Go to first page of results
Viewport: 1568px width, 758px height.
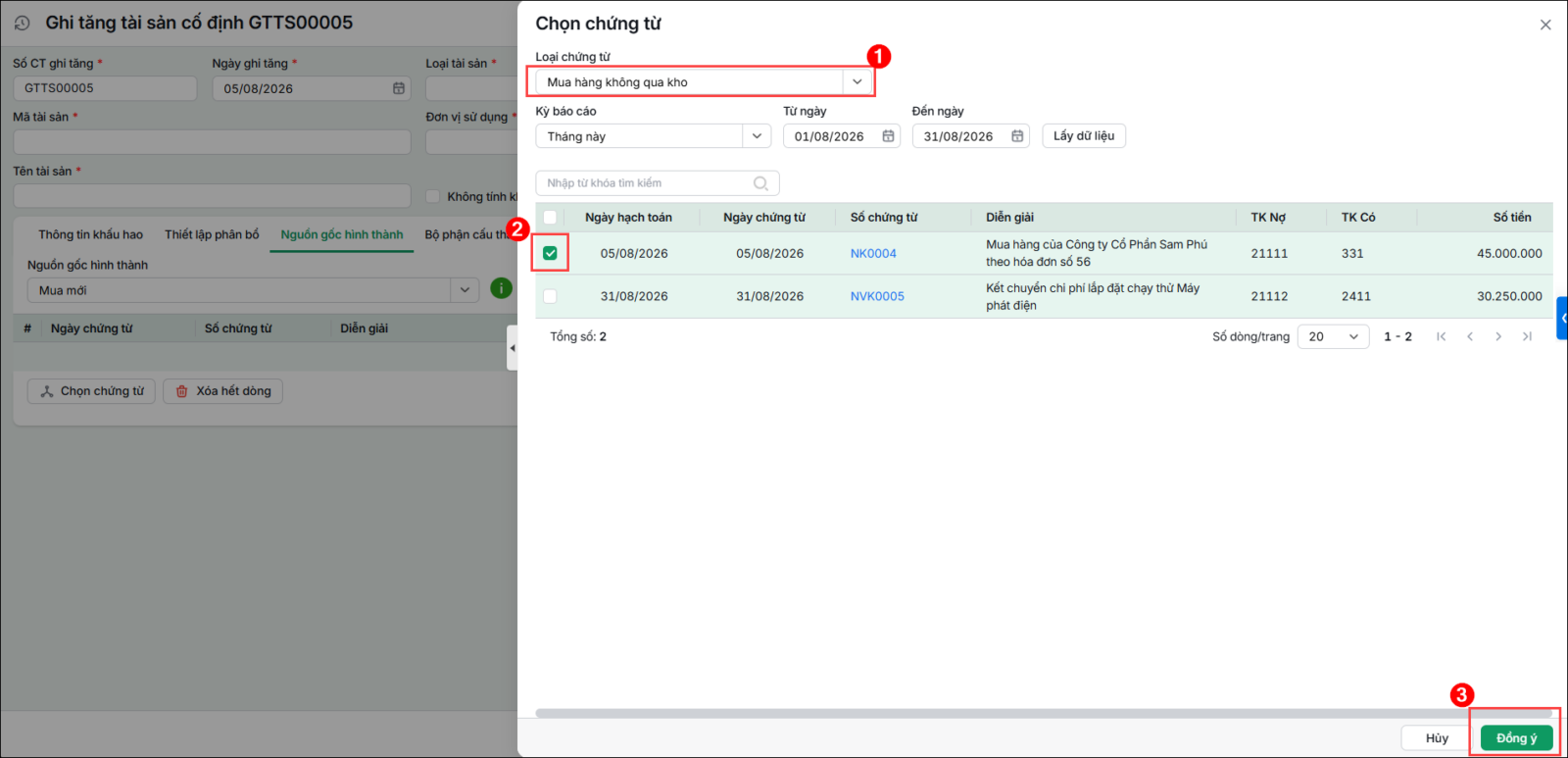tap(1441, 336)
